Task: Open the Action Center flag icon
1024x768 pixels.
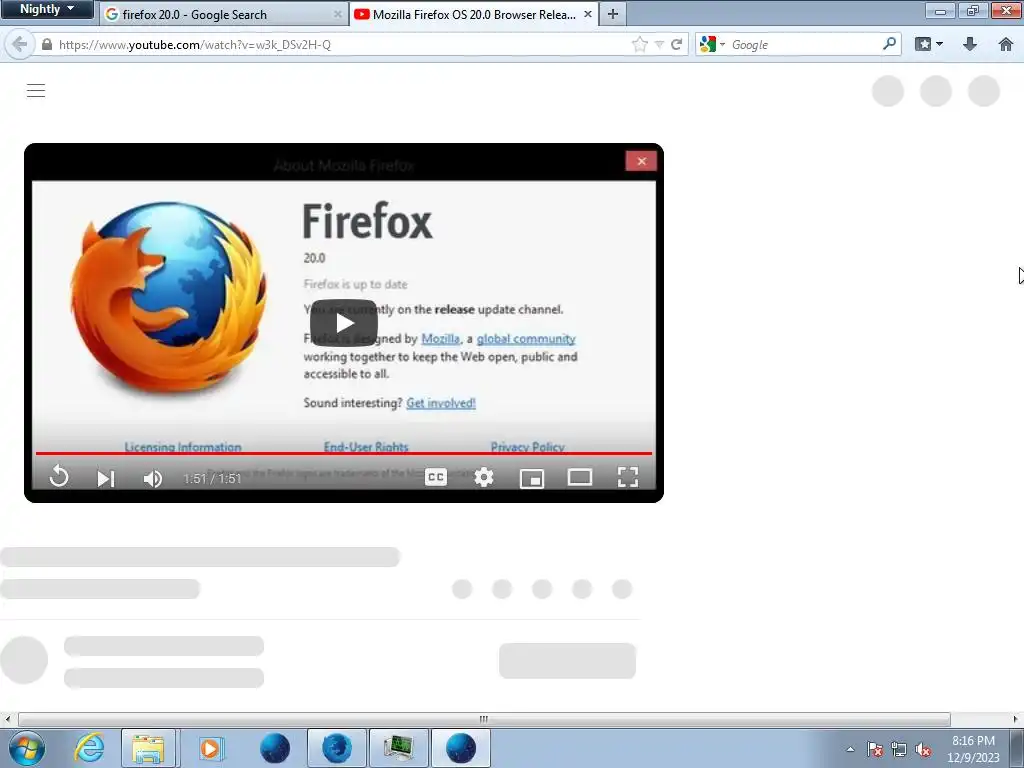Action: (x=875, y=749)
